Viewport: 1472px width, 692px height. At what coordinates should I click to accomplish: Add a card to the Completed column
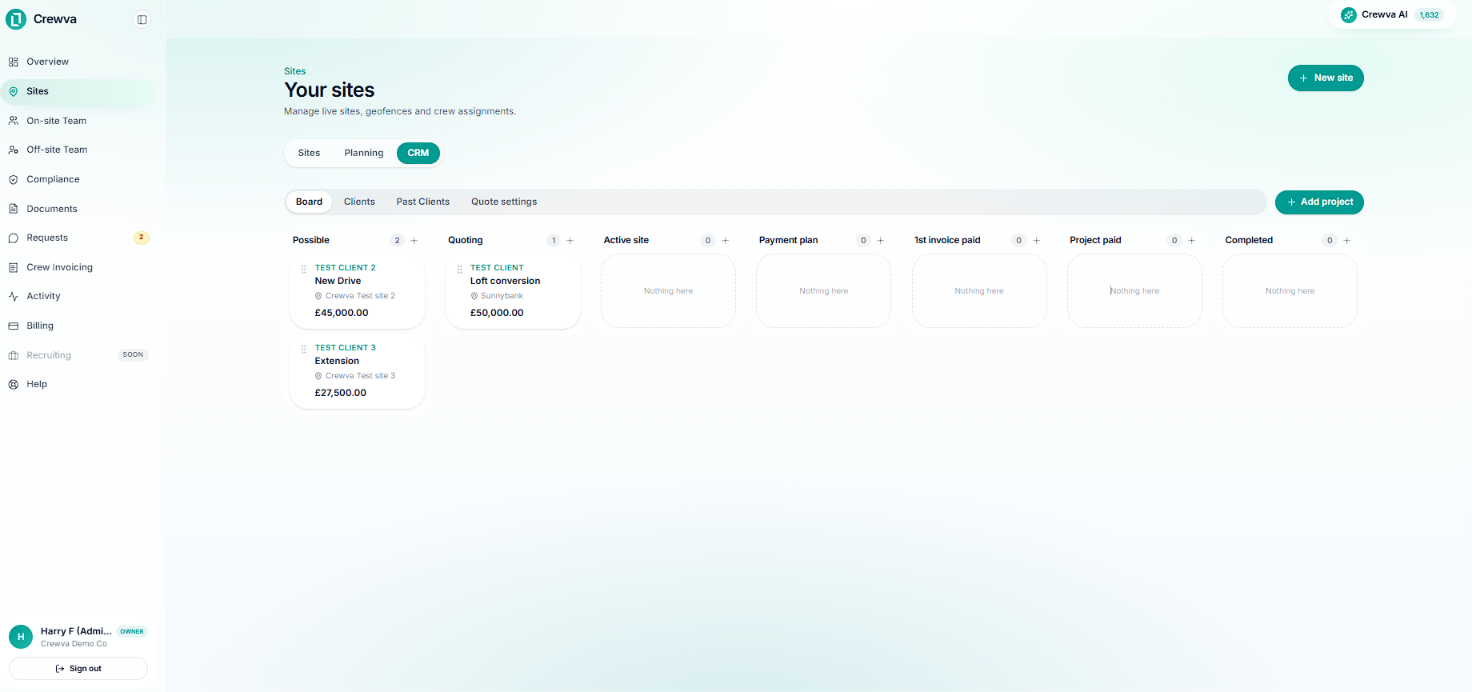(1347, 241)
